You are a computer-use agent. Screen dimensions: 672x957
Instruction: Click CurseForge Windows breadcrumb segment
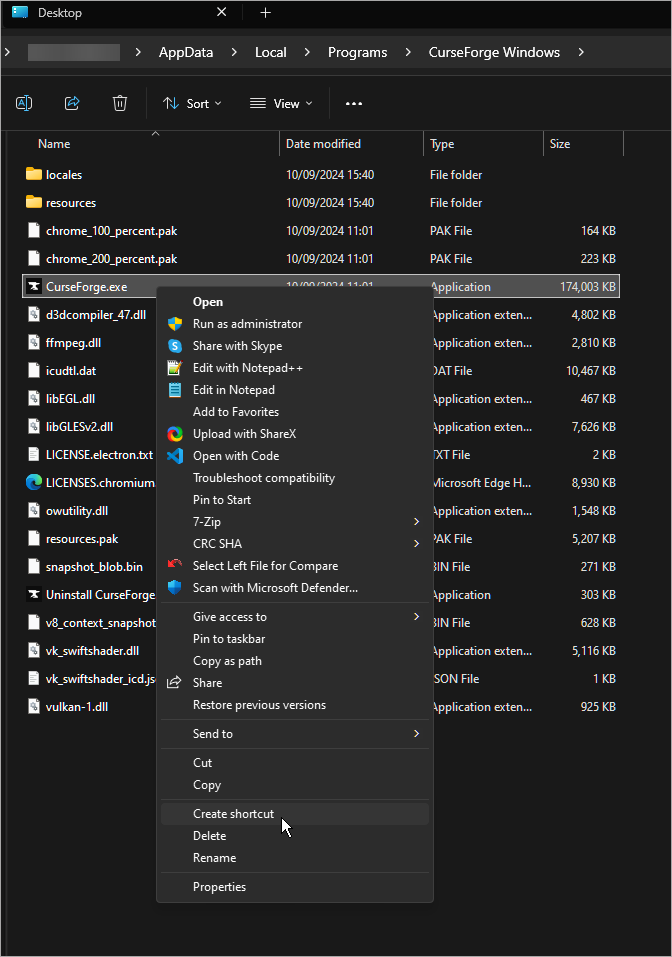click(494, 52)
